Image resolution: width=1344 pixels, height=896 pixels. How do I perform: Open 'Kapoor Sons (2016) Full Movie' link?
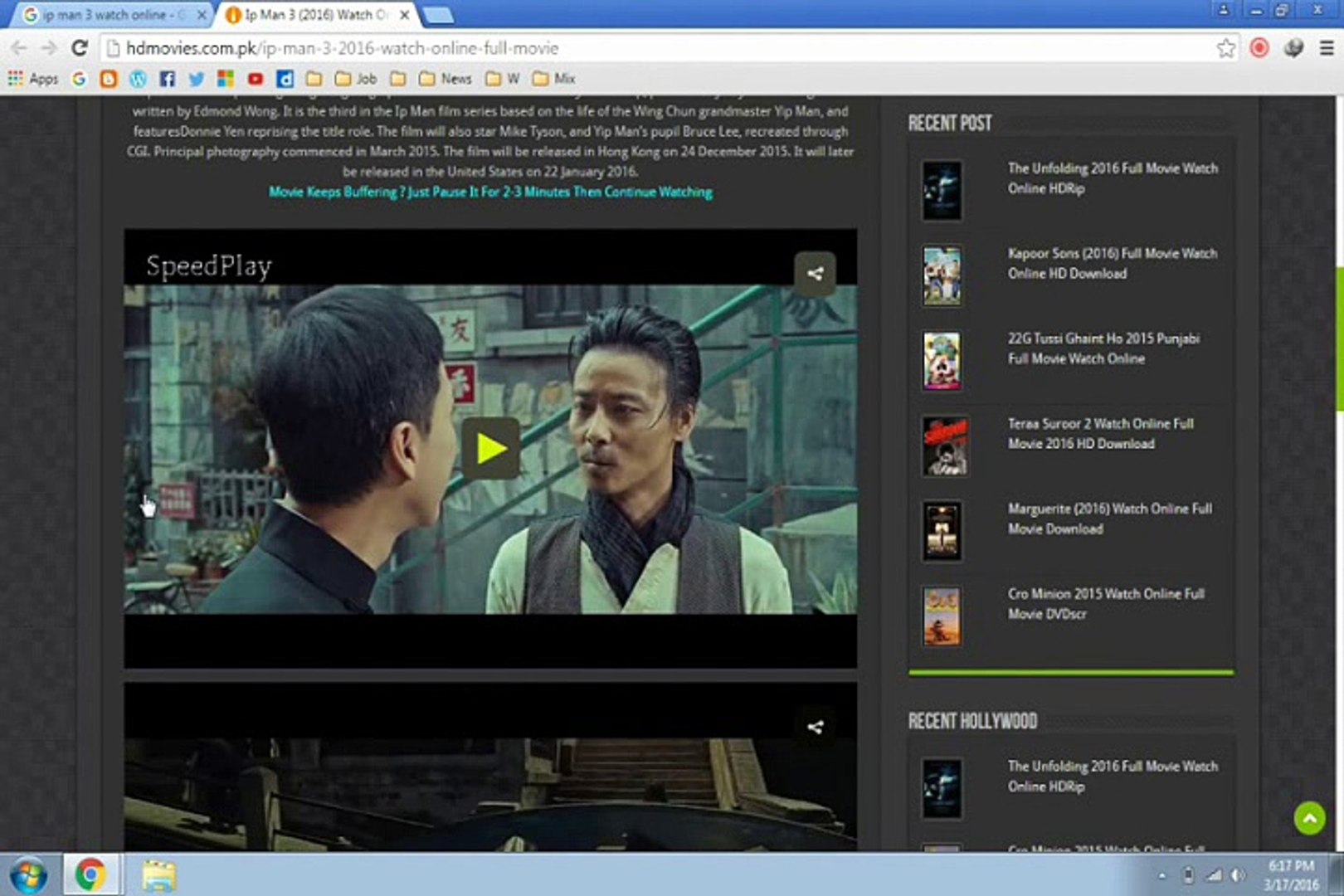(1113, 263)
